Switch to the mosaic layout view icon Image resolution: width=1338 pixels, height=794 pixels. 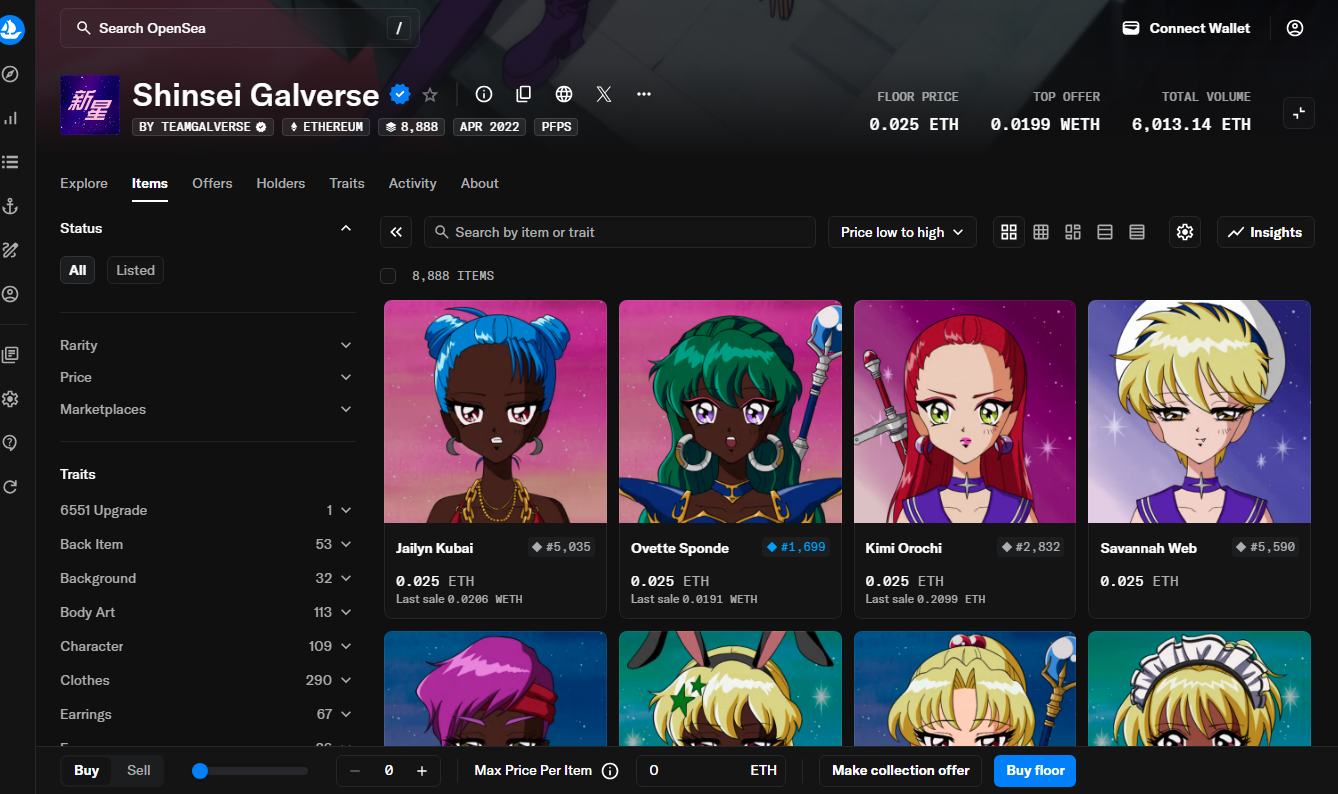pos(1073,232)
